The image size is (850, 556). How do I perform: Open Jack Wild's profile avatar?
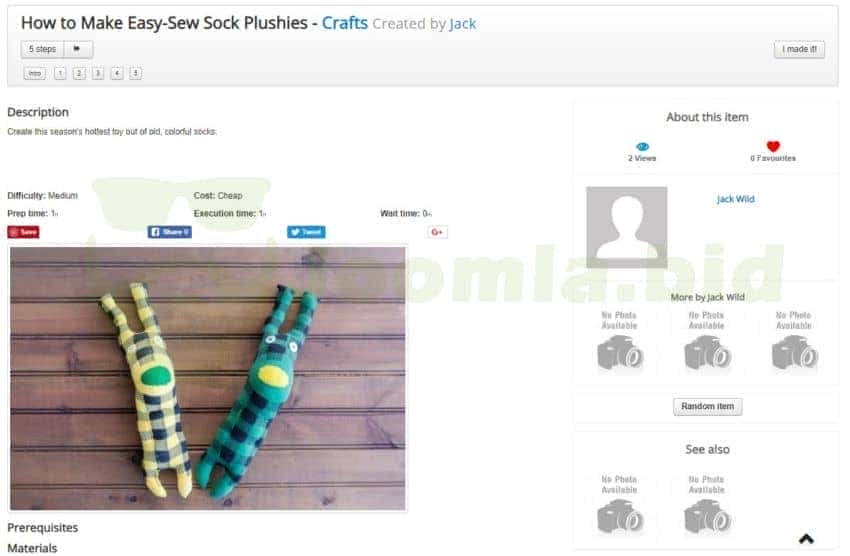click(x=627, y=227)
